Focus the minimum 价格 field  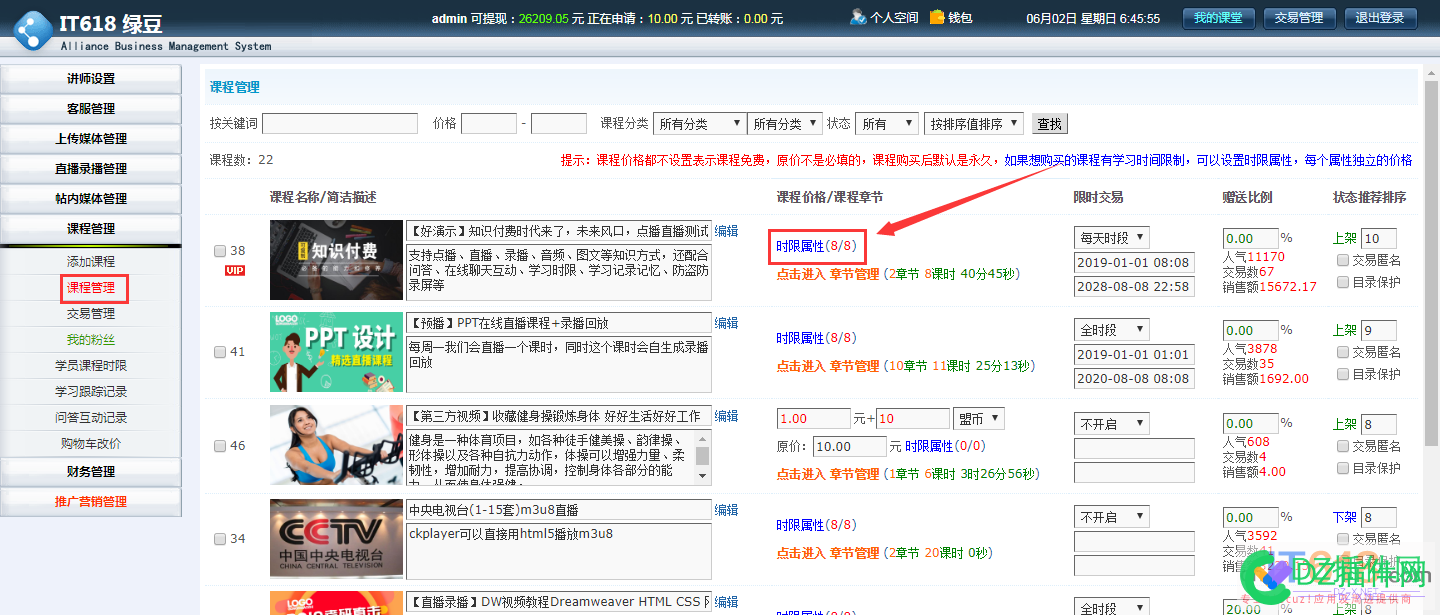click(489, 123)
